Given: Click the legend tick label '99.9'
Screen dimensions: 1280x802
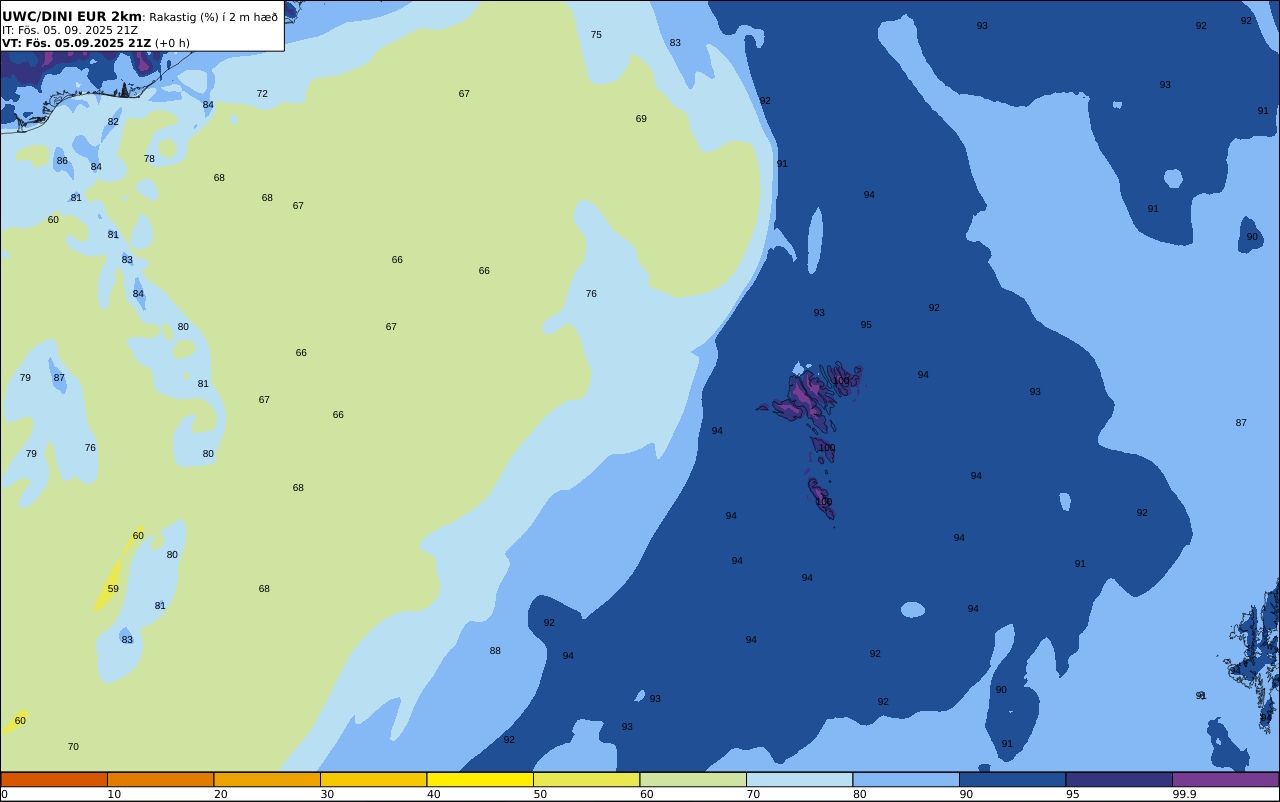Looking at the screenshot, I should pyautogui.click(x=1184, y=794).
